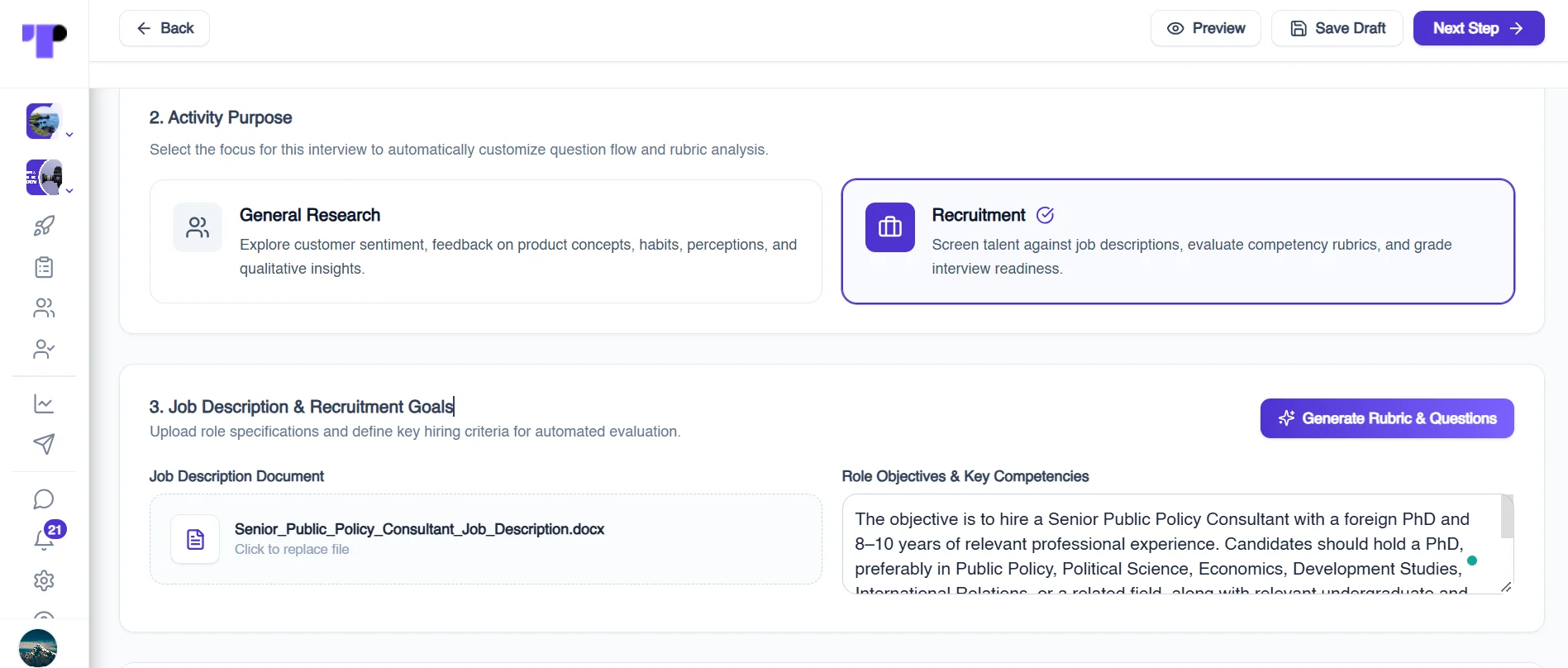The width and height of the screenshot is (1568, 668).
Task: Click the Role Objectives textarea scrollbar
Action: click(1507, 517)
